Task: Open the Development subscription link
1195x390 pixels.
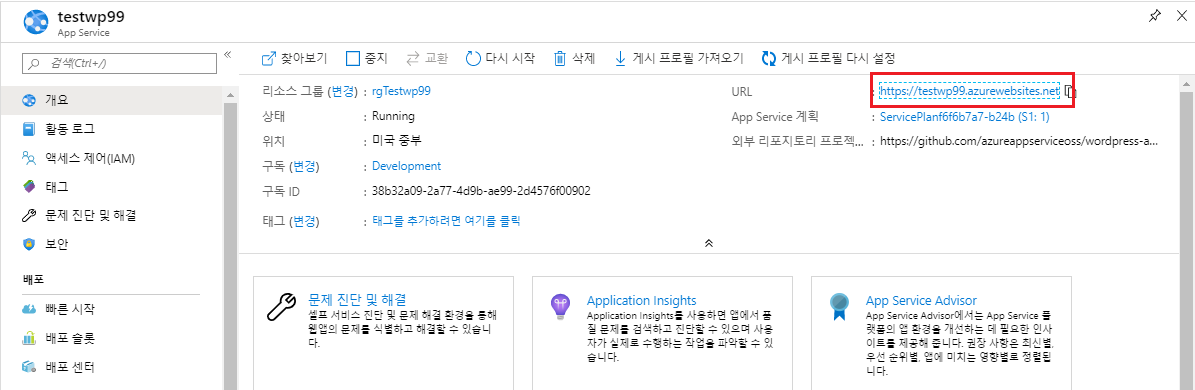Action: pos(406,166)
